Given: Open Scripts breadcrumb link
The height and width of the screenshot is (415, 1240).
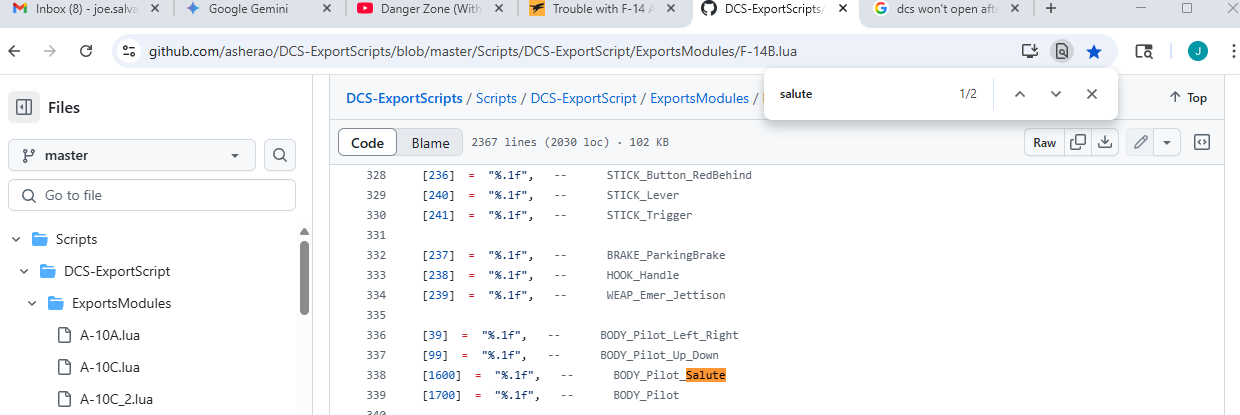Looking at the screenshot, I should (496, 98).
